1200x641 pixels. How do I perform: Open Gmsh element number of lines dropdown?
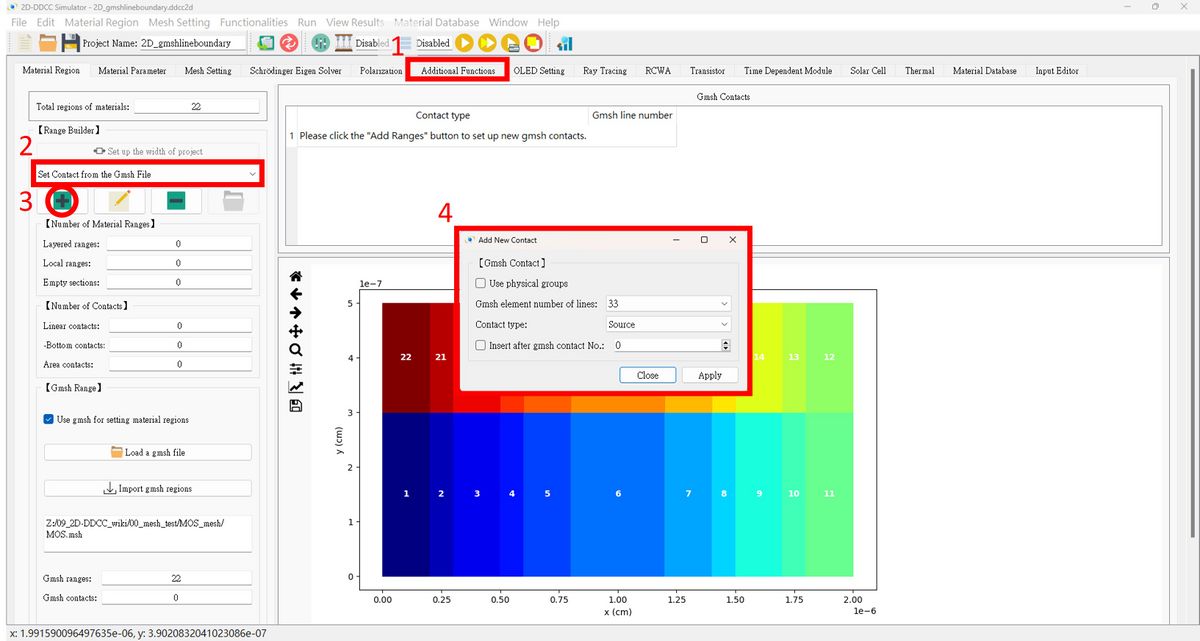pos(668,304)
